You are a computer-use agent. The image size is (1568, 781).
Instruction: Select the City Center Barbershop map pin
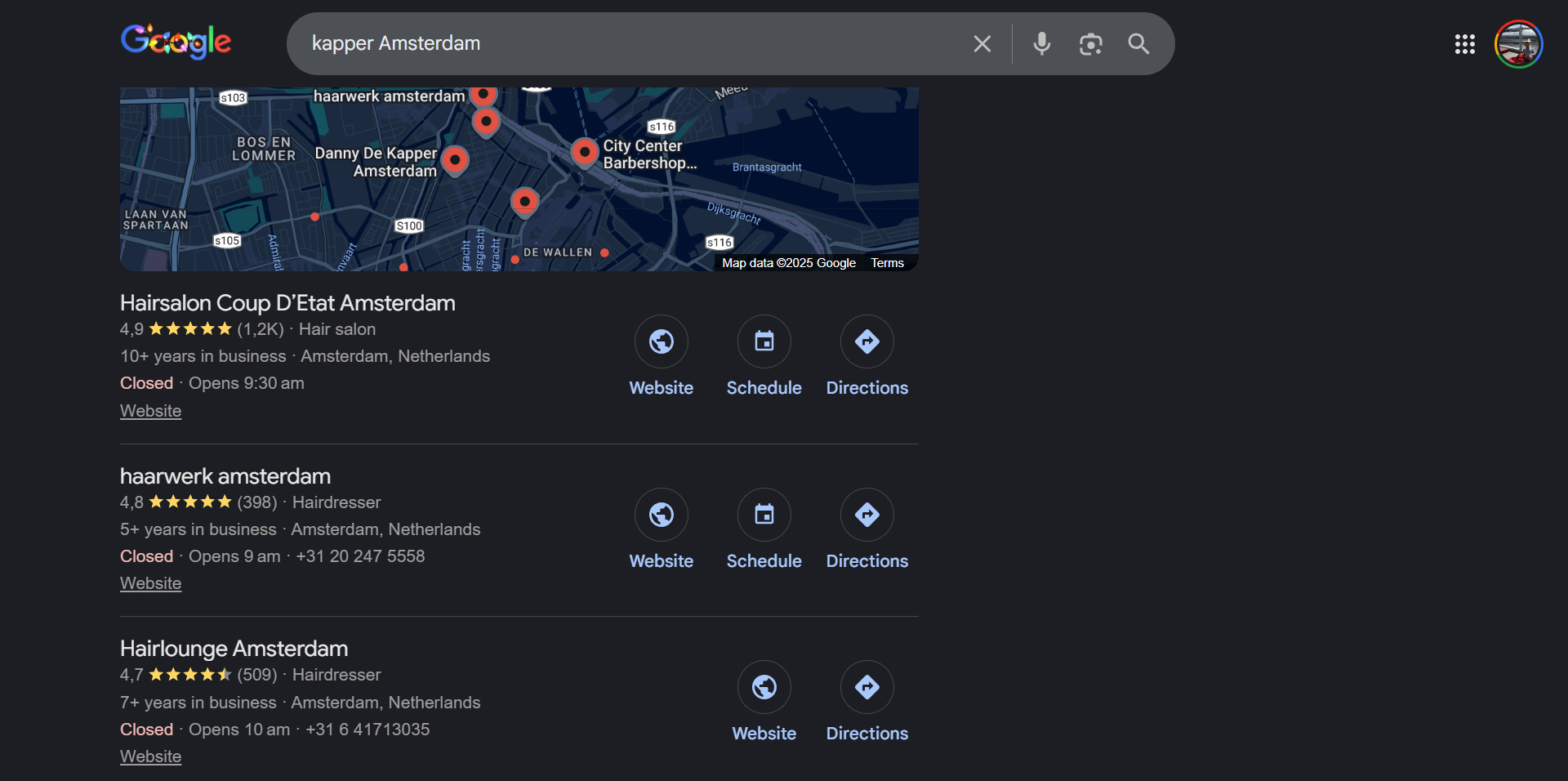tap(584, 152)
